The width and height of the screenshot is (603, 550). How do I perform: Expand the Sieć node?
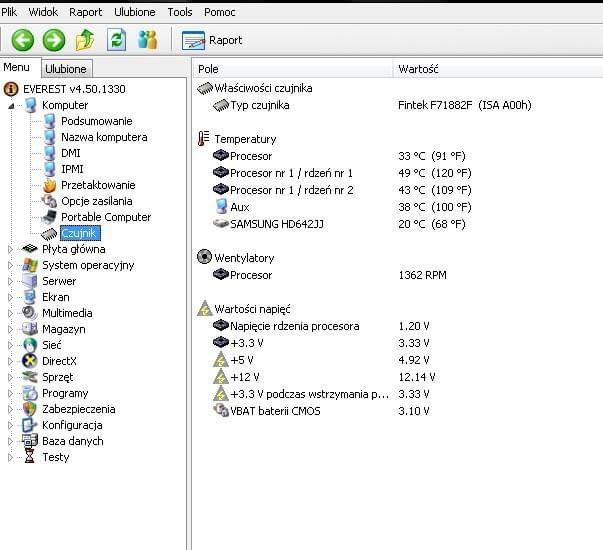tap(10, 345)
